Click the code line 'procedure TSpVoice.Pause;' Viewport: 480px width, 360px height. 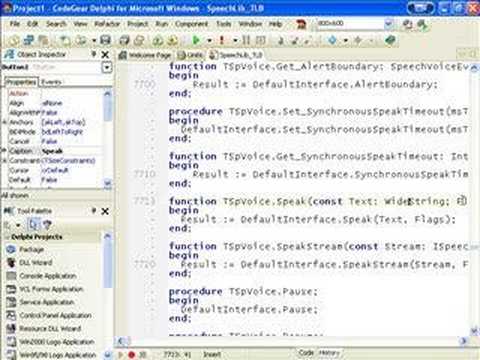pos(243,291)
